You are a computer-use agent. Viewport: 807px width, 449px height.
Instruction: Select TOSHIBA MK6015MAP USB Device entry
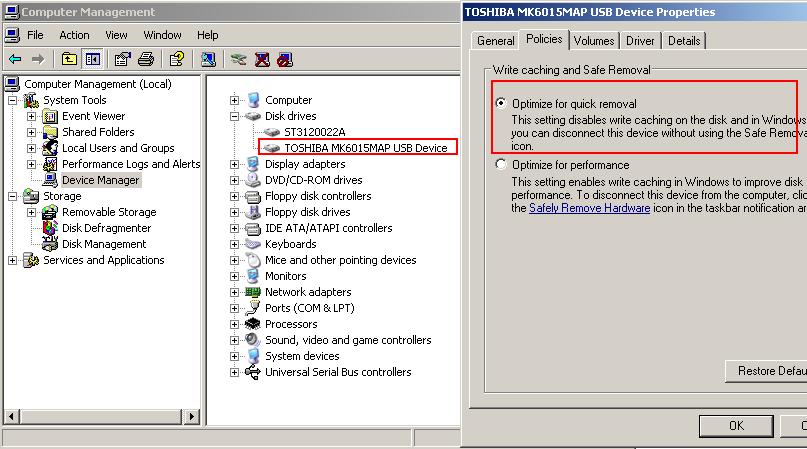pos(365,148)
